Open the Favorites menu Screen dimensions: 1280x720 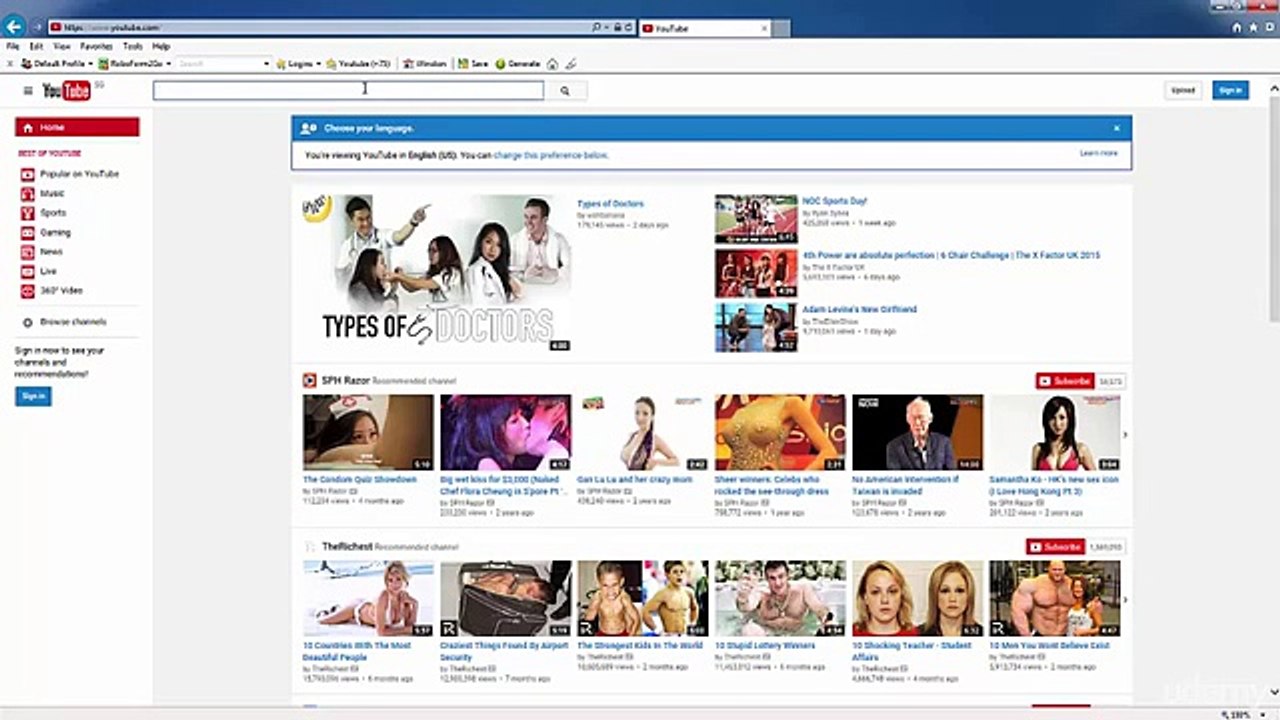(x=96, y=46)
